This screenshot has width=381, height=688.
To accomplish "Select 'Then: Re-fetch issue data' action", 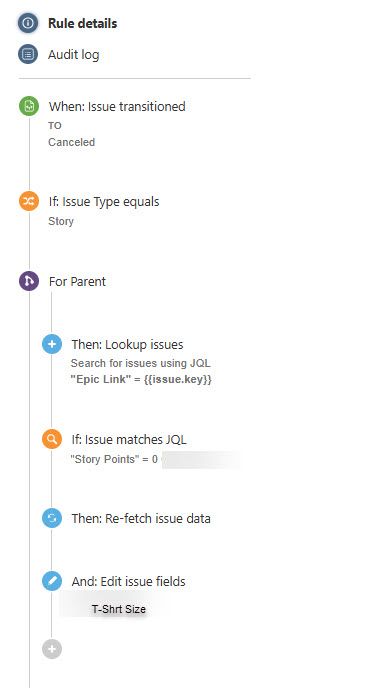I will (141, 519).
